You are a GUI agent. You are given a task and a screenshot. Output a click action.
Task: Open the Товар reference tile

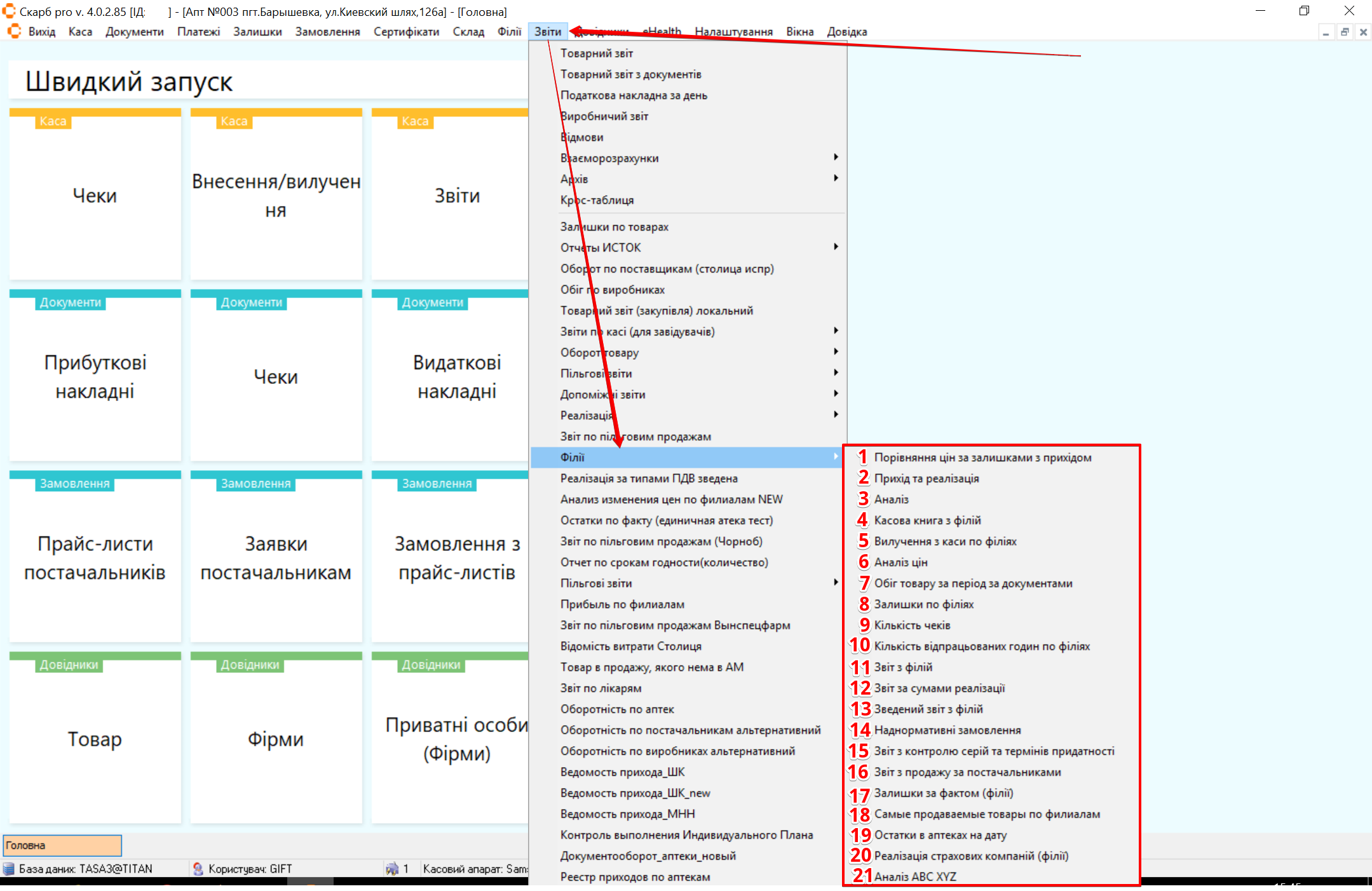(x=95, y=738)
